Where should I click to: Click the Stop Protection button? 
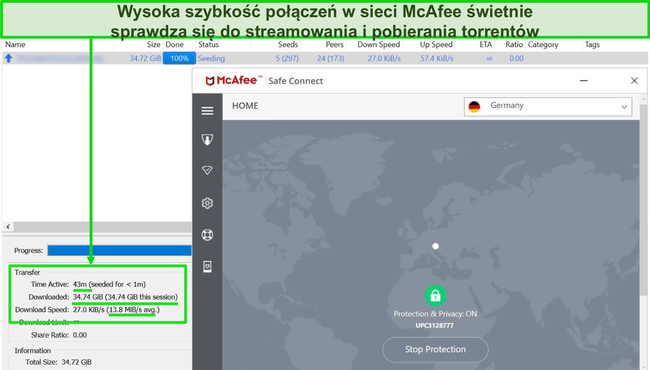tap(435, 349)
